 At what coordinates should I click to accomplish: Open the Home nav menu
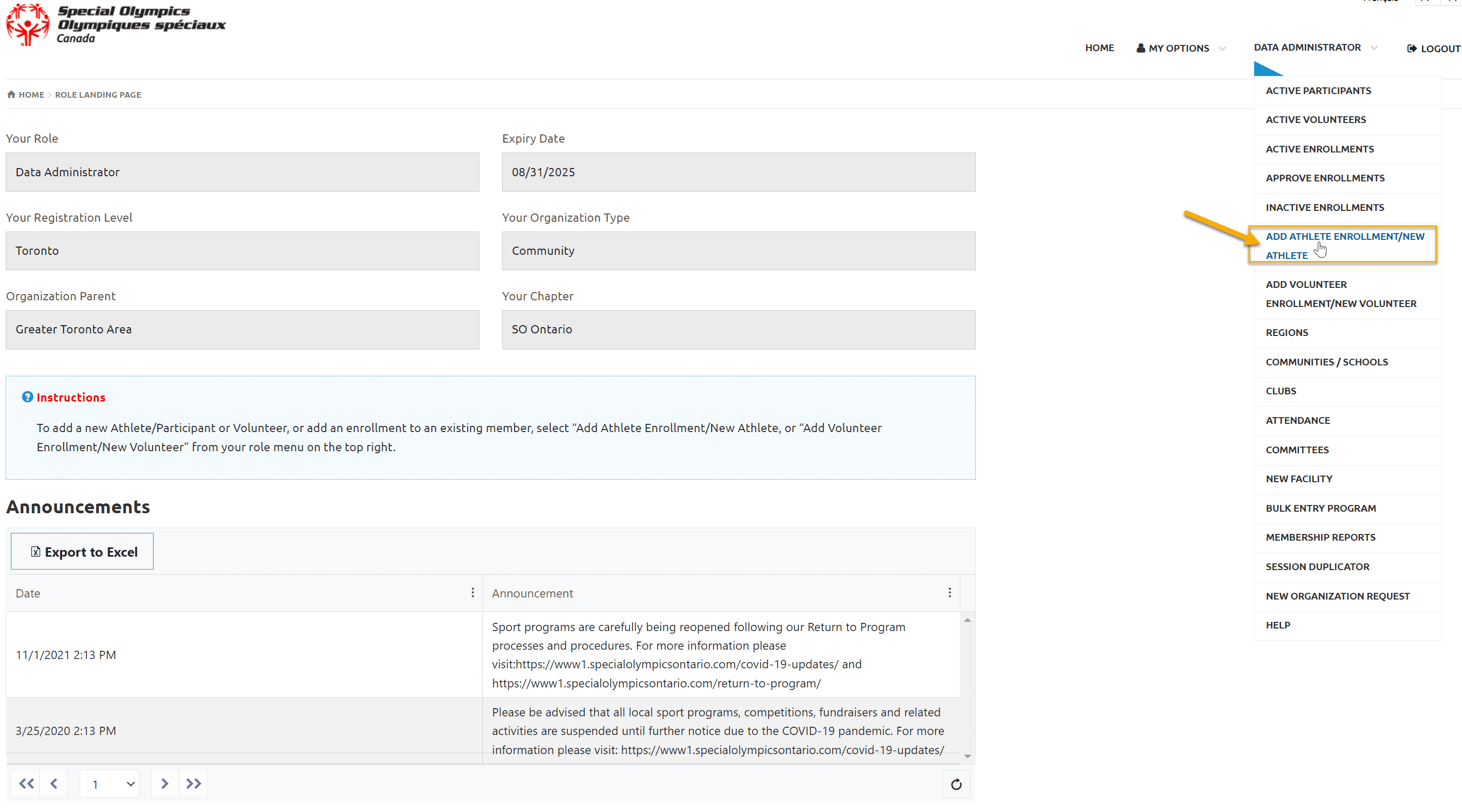[1099, 48]
